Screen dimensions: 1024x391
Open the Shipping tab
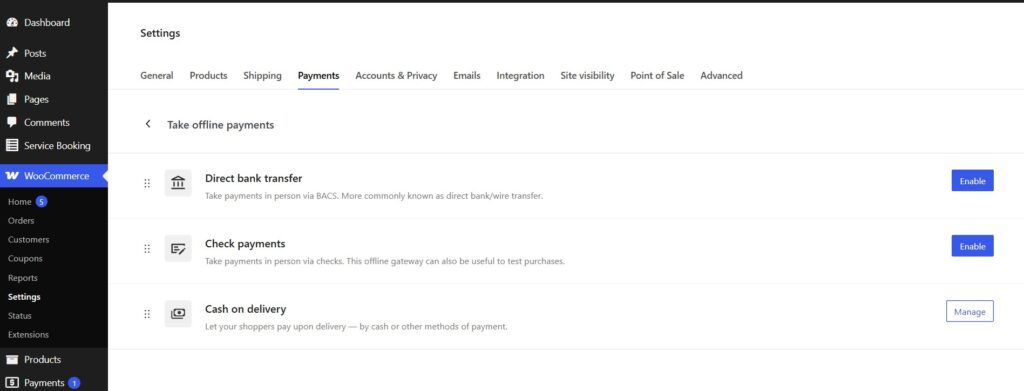(x=263, y=76)
